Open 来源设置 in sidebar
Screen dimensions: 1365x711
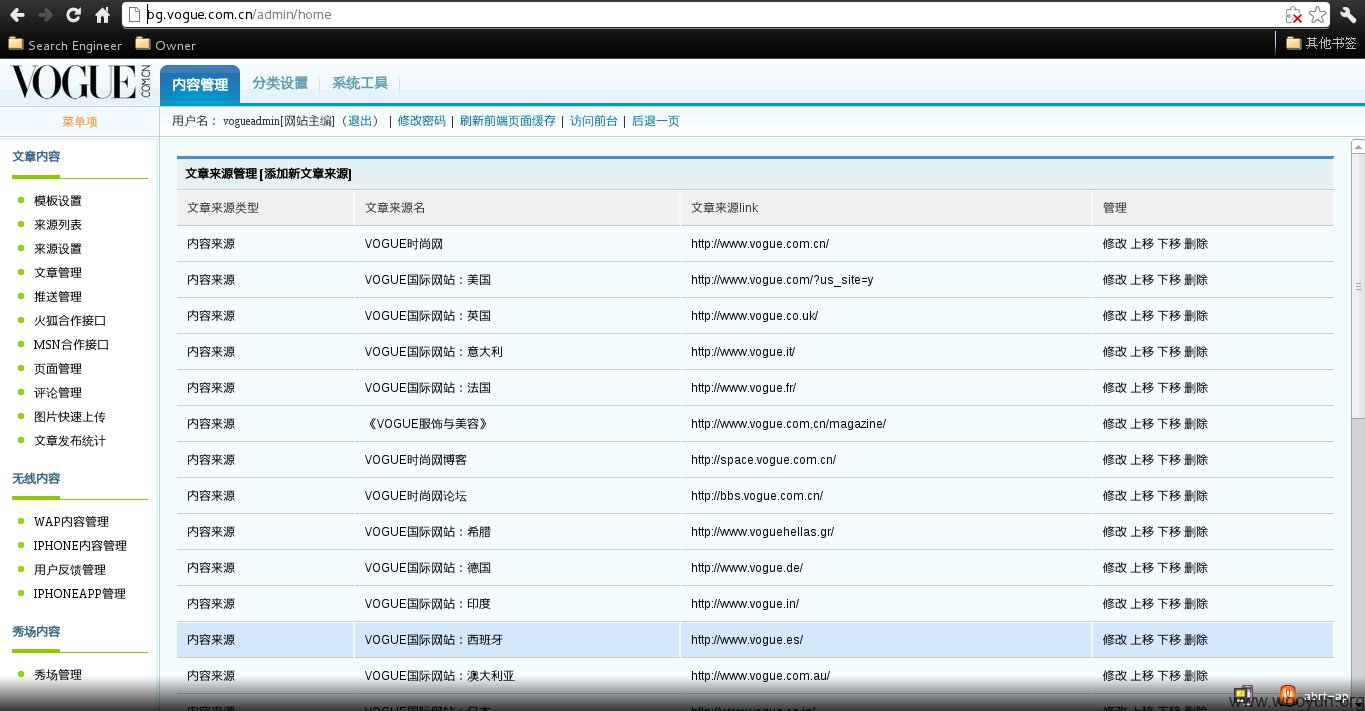58,249
